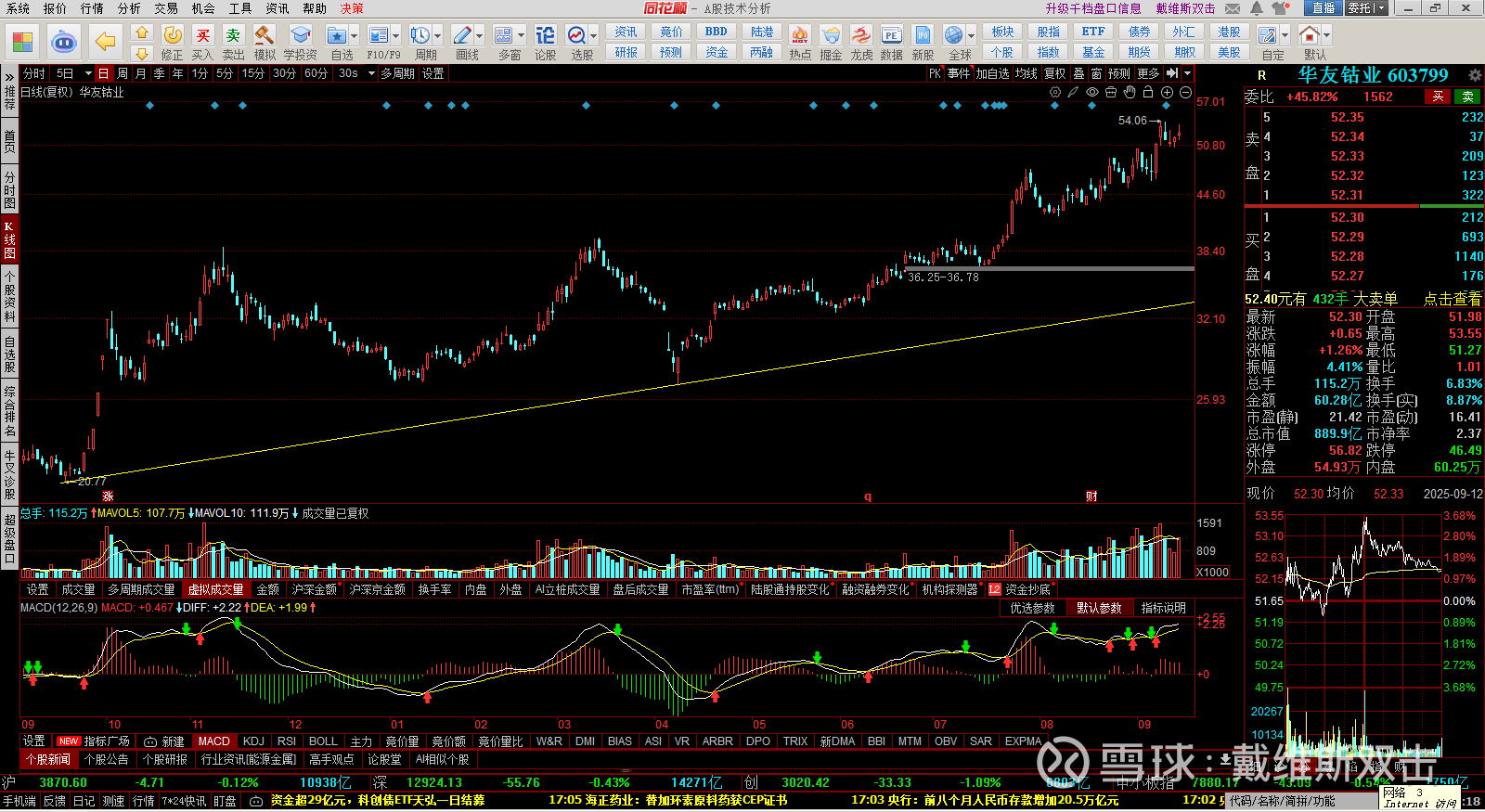
Task: Go back with the yellow left arrow
Action: coord(105,42)
